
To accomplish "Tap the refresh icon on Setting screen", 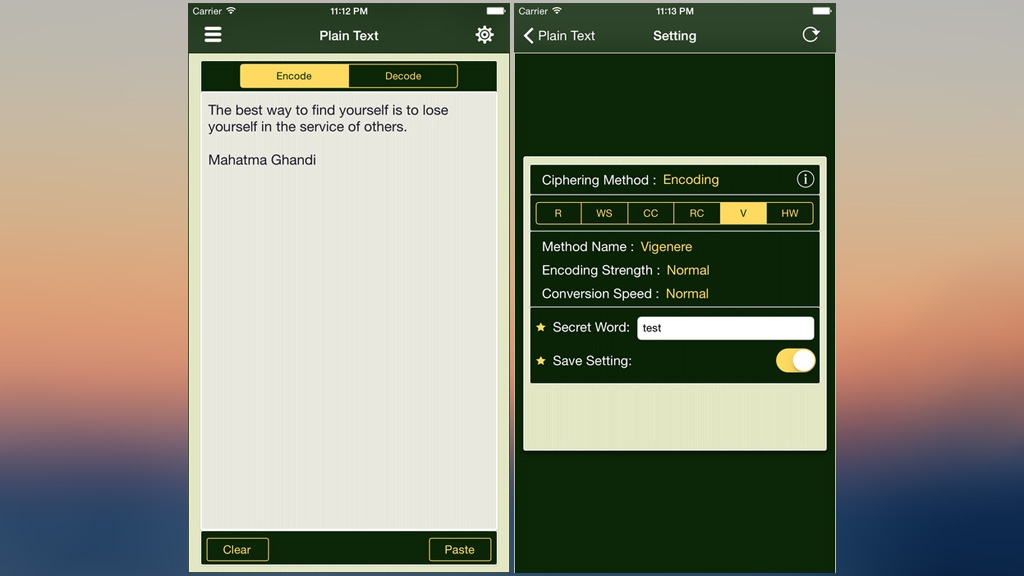I will pyautogui.click(x=810, y=35).
